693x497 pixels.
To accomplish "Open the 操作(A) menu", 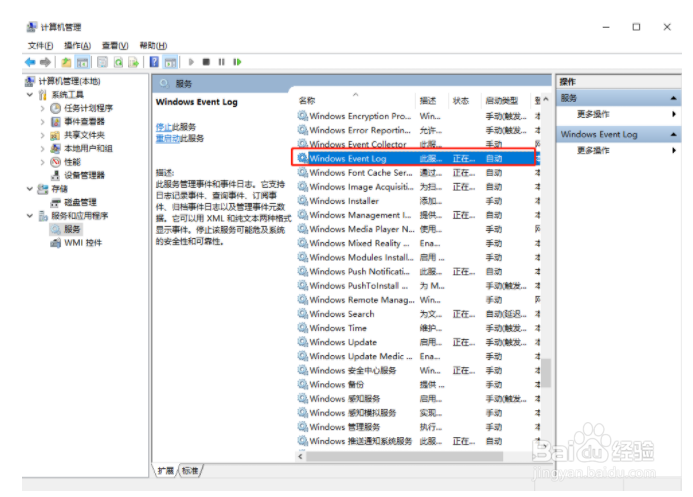I will (x=77, y=46).
